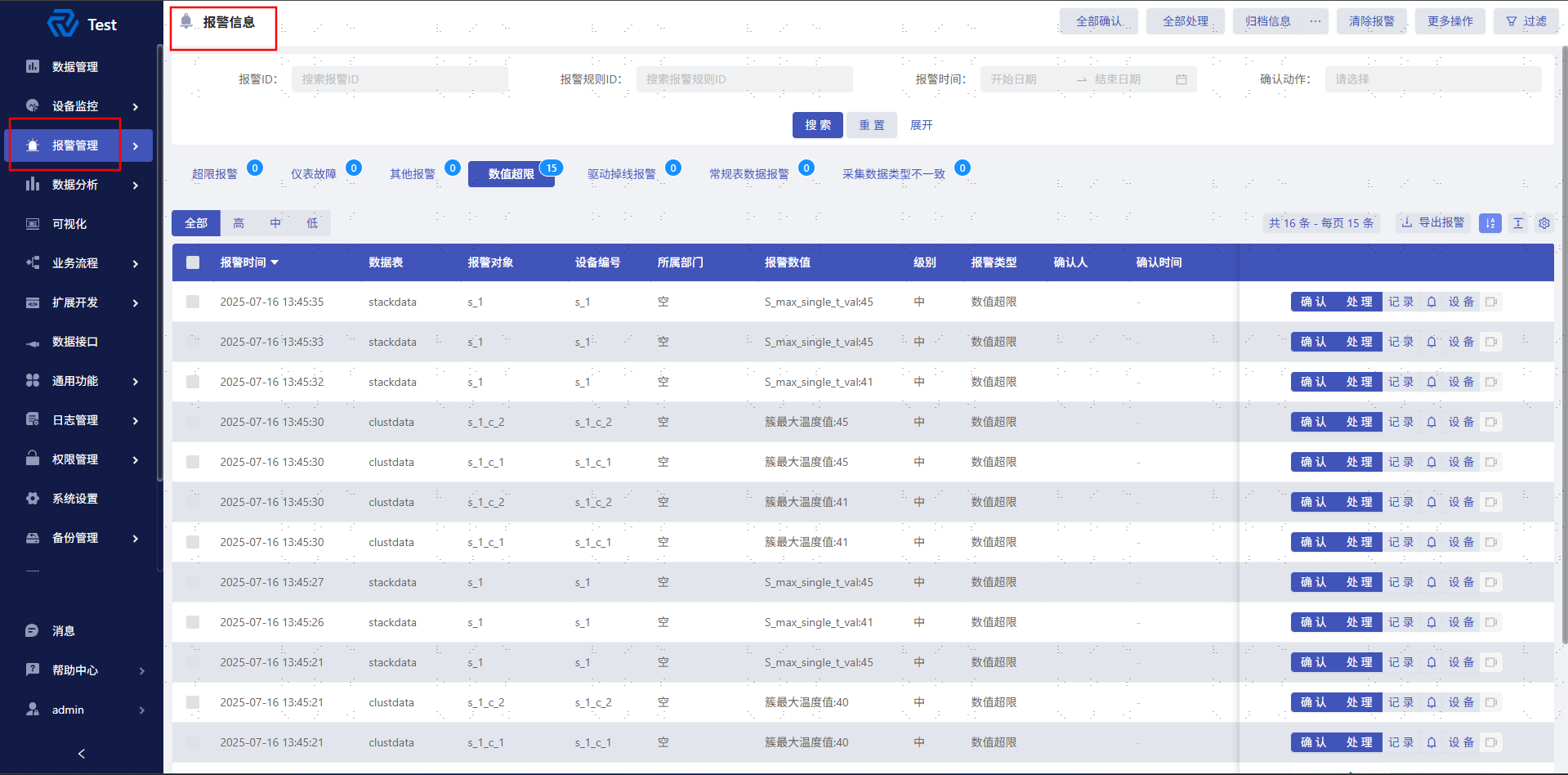Switch to the 采集数据类型不一致 tab
1568x775 pixels.
[x=893, y=174]
